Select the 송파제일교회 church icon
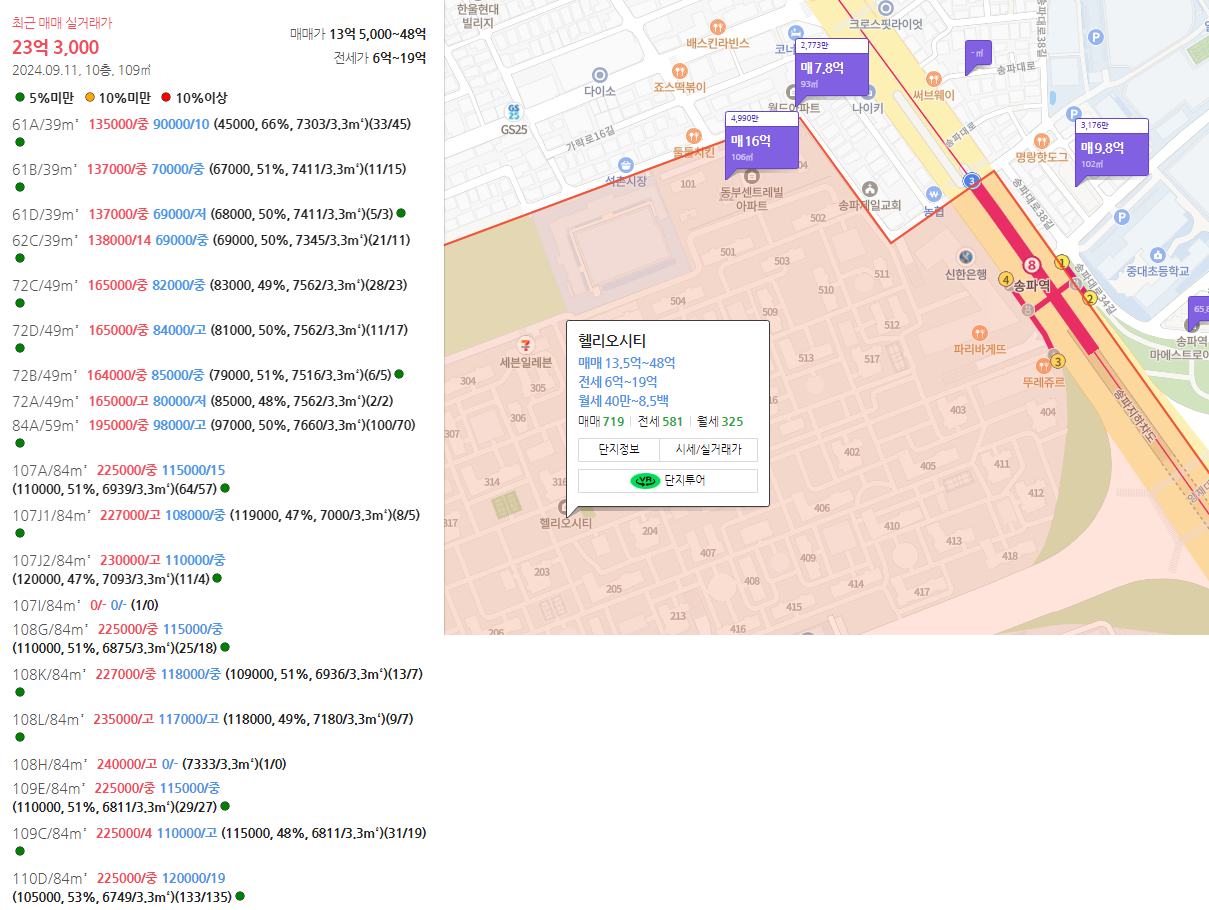1209x910 pixels. [870, 188]
